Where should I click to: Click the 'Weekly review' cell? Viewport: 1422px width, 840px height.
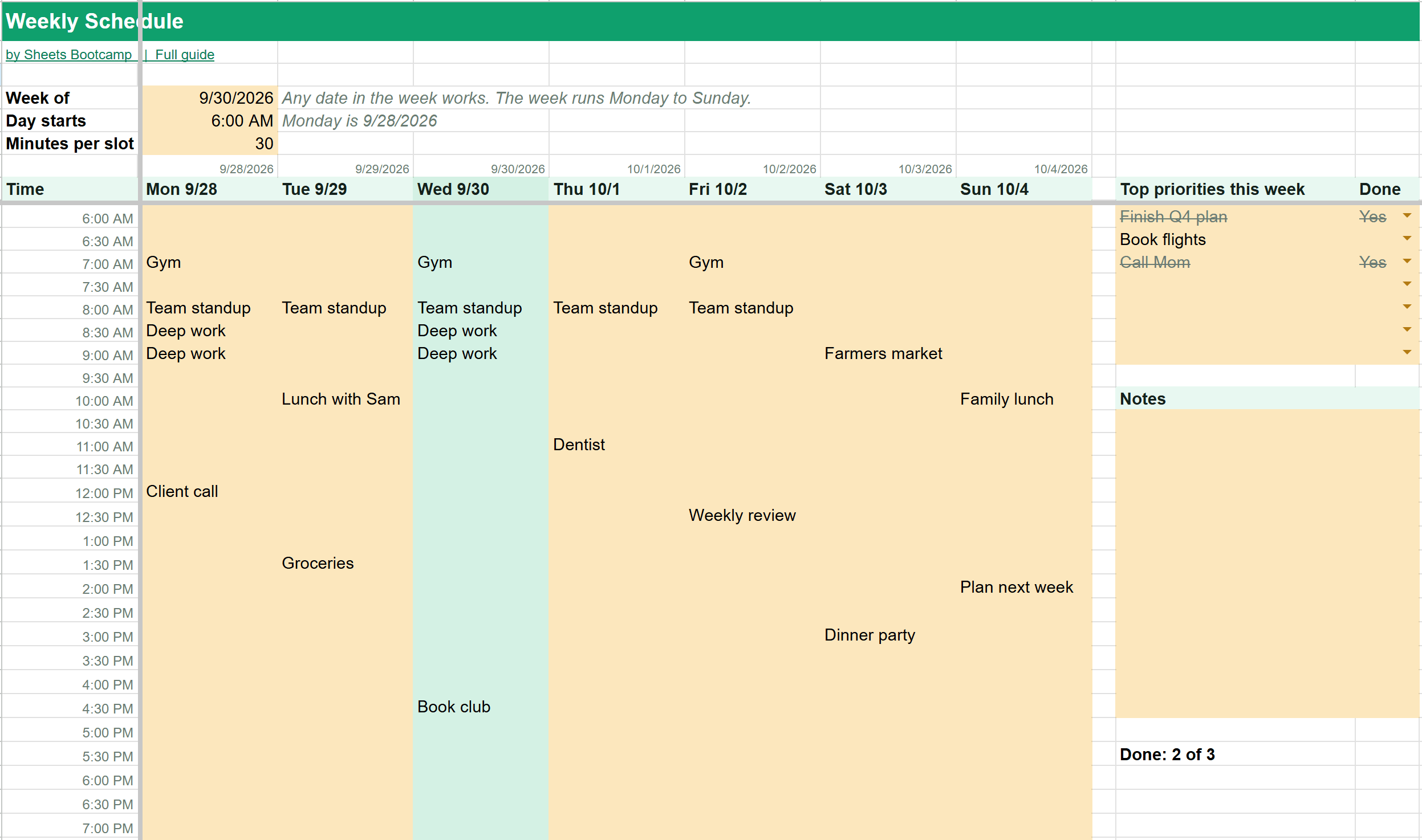[753, 515]
